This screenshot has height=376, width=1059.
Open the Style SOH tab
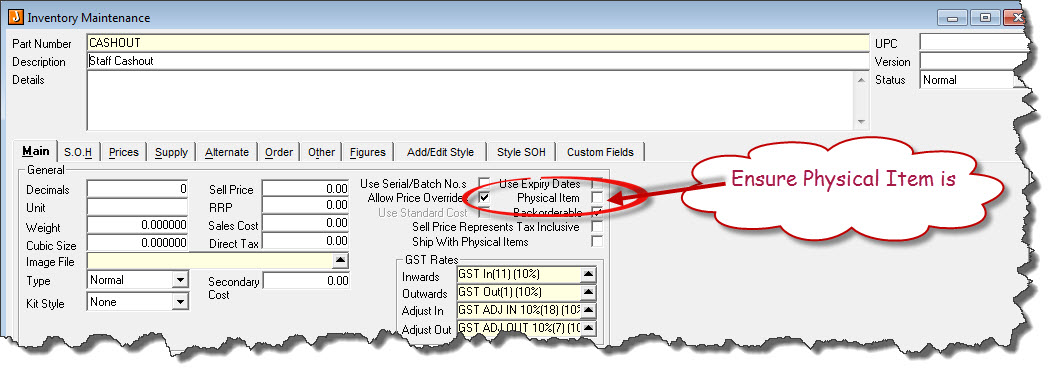pyautogui.click(x=521, y=152)
